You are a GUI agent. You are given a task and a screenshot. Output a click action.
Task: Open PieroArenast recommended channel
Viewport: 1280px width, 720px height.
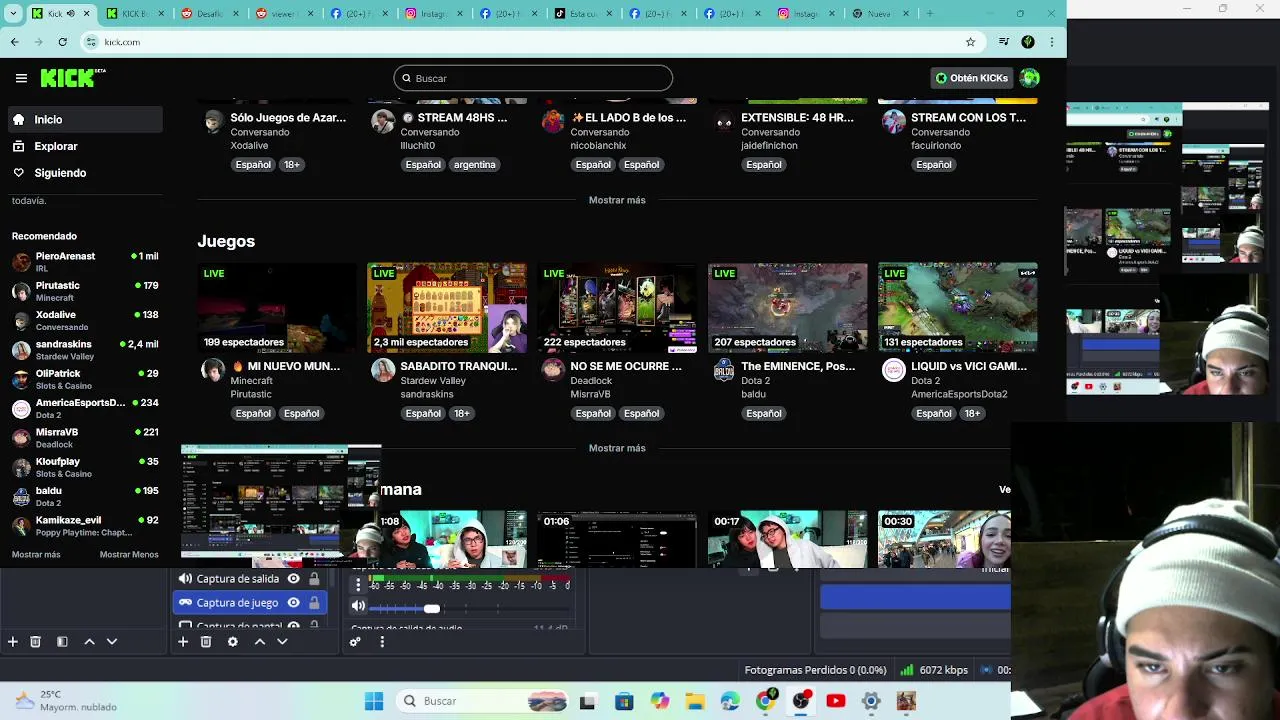click(x=85, y=262)
